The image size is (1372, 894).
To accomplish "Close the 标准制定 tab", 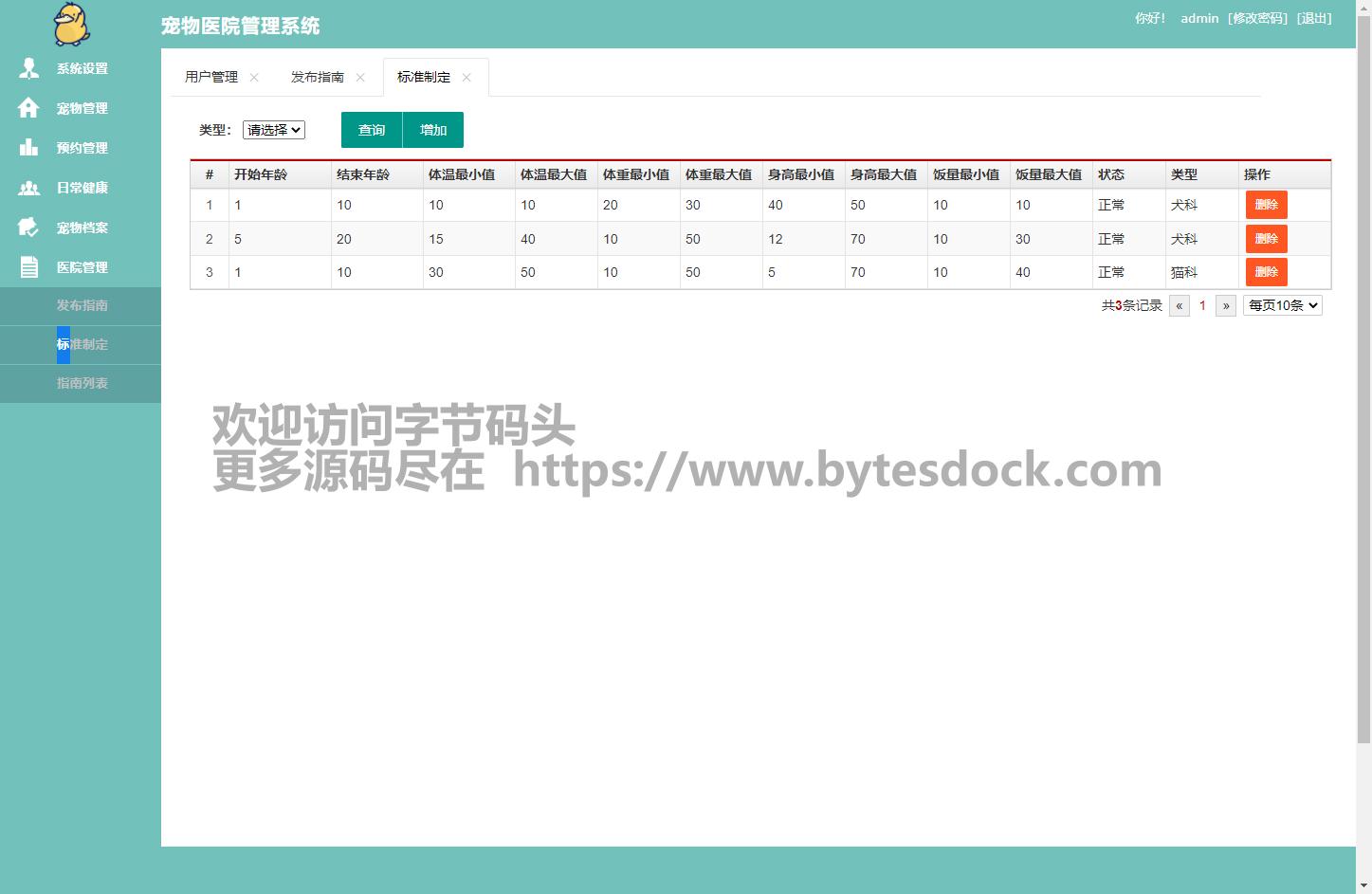I will (466, 78).
